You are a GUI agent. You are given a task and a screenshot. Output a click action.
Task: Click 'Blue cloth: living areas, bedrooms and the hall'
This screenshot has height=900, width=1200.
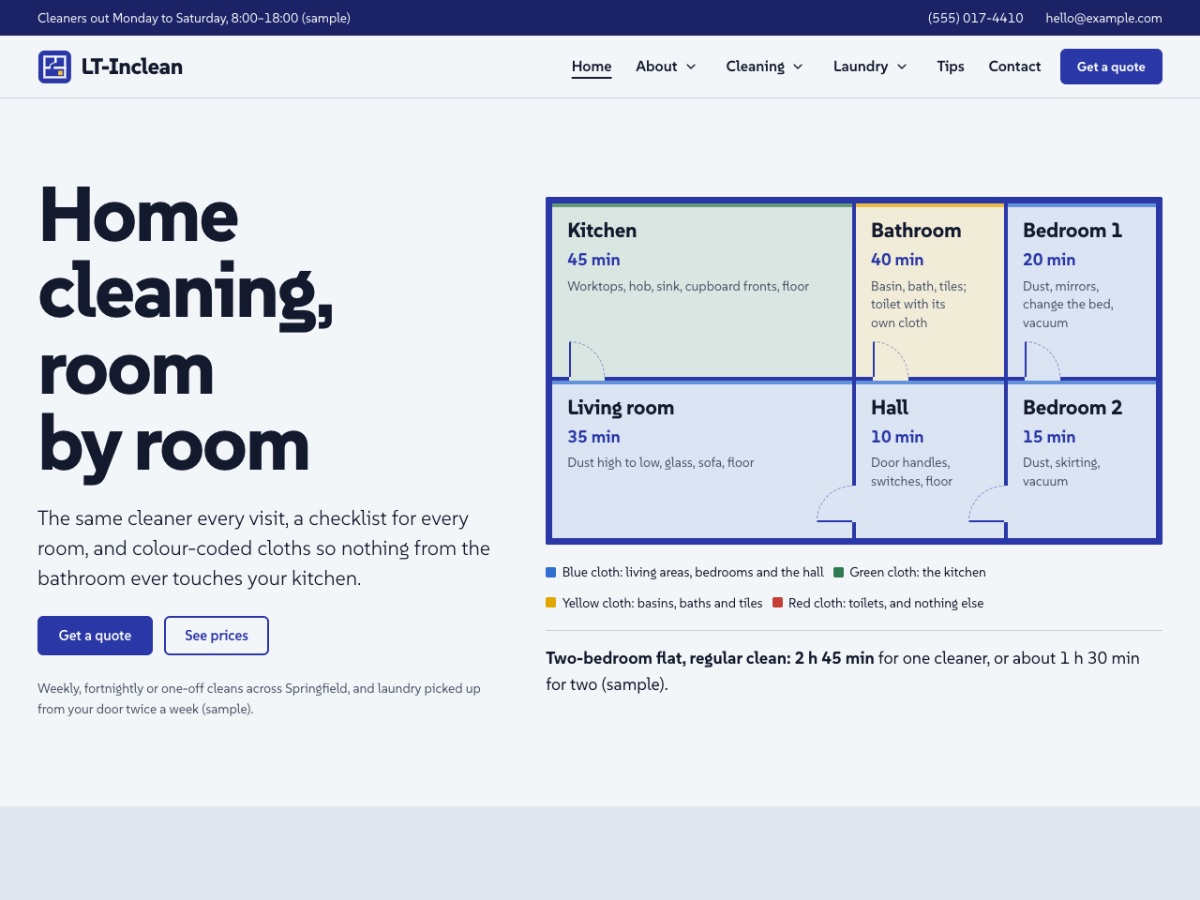(x=693, y=573)
